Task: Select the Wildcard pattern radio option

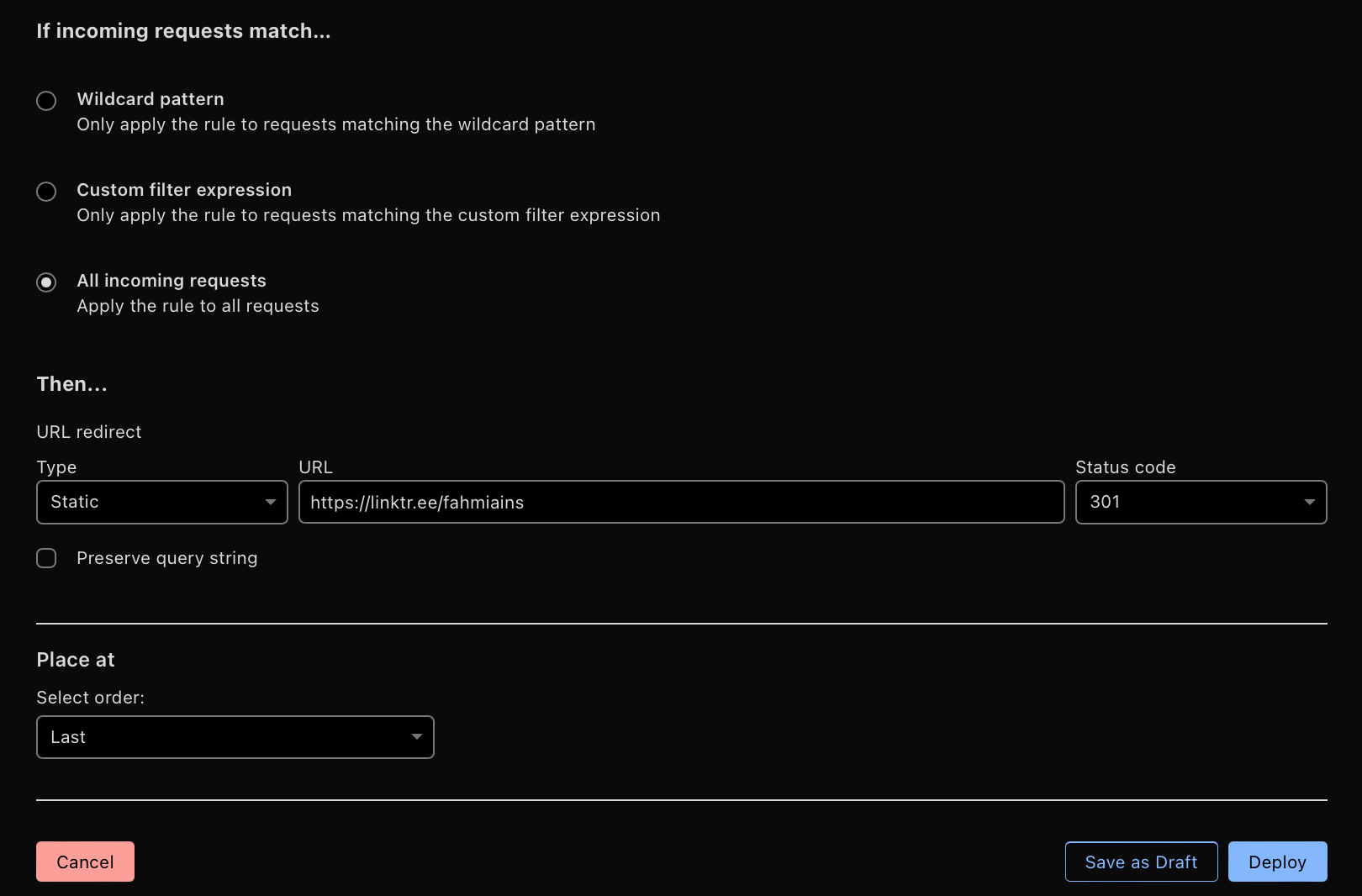Action: point(46,101)
